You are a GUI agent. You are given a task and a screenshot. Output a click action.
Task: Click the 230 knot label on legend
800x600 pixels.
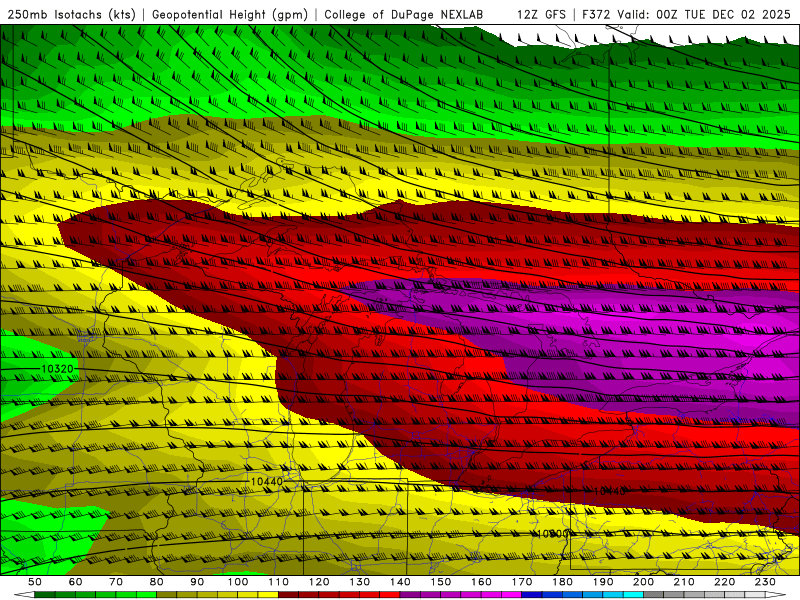tap(765, 582)
